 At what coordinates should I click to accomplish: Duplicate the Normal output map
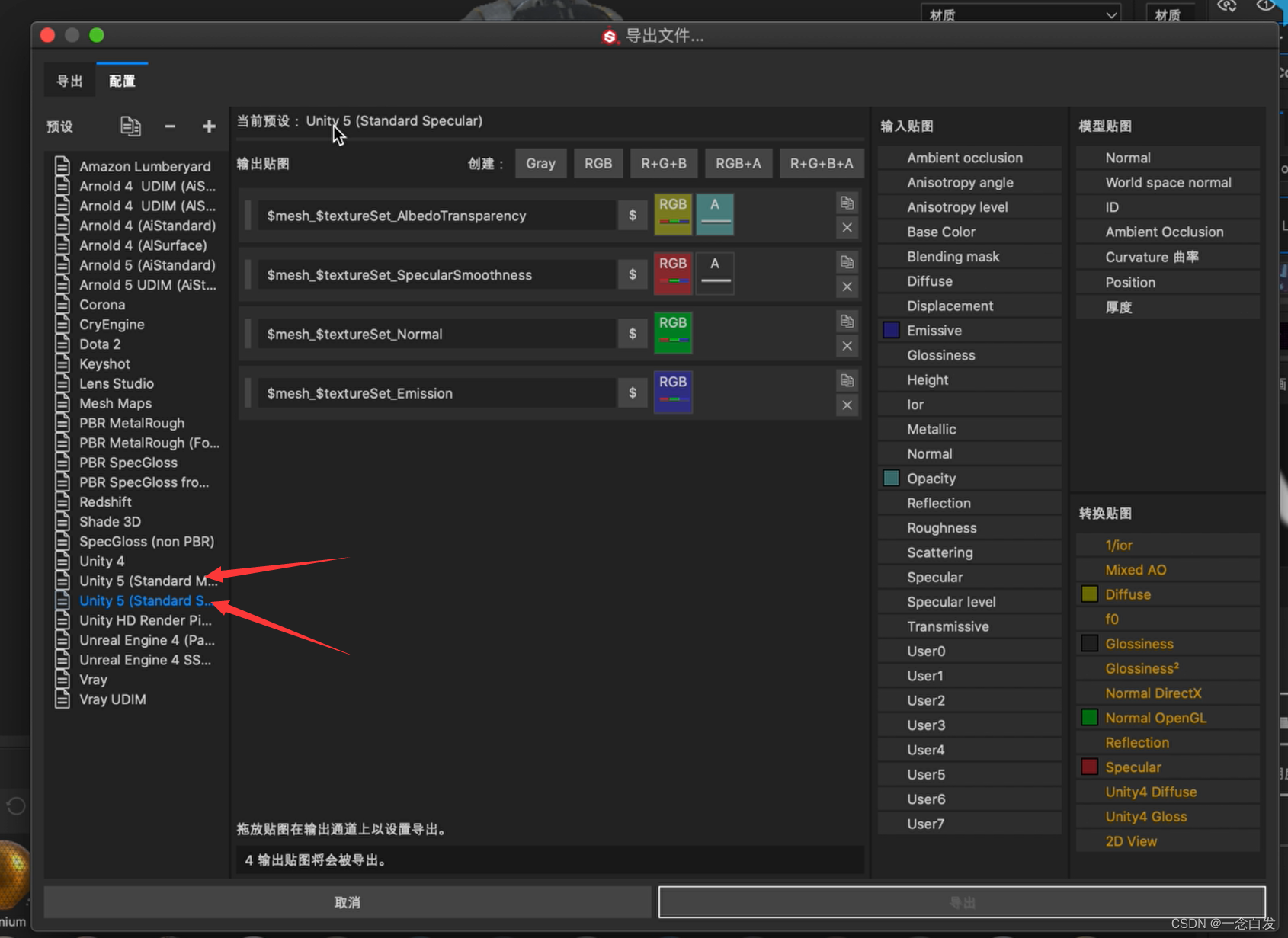847,321
